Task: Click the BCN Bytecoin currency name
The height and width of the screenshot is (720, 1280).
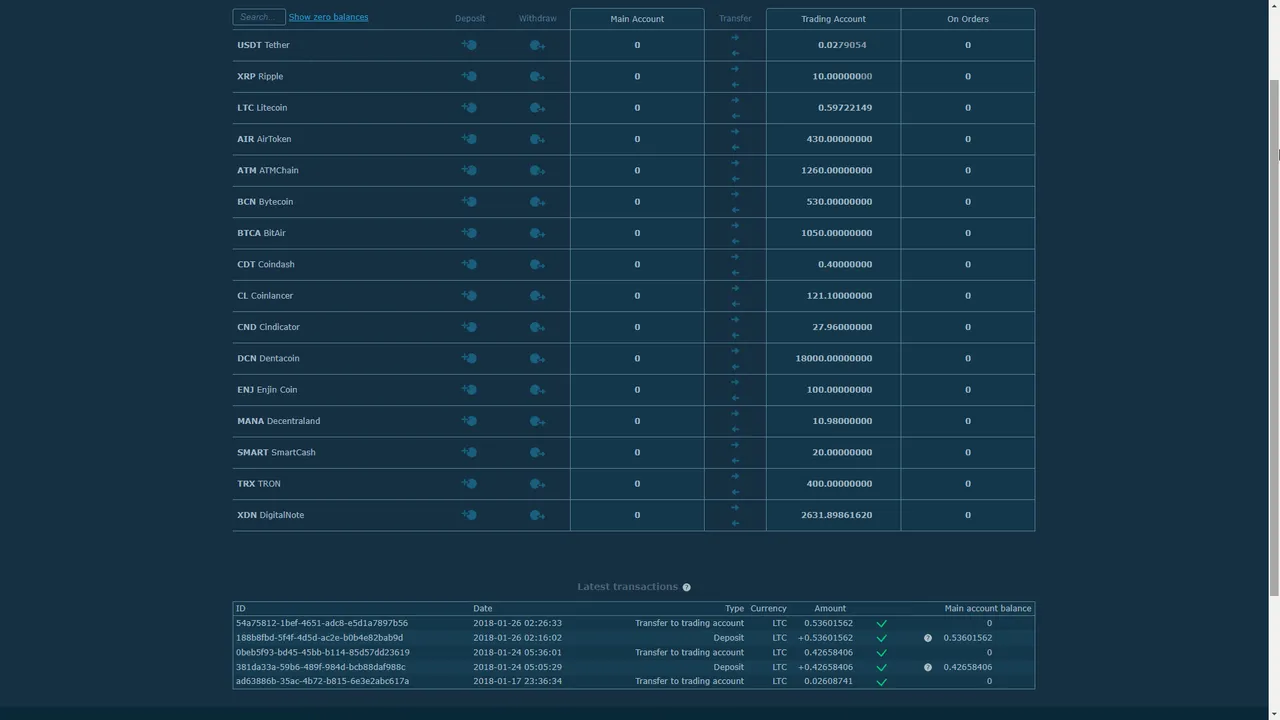Action: 265,202
